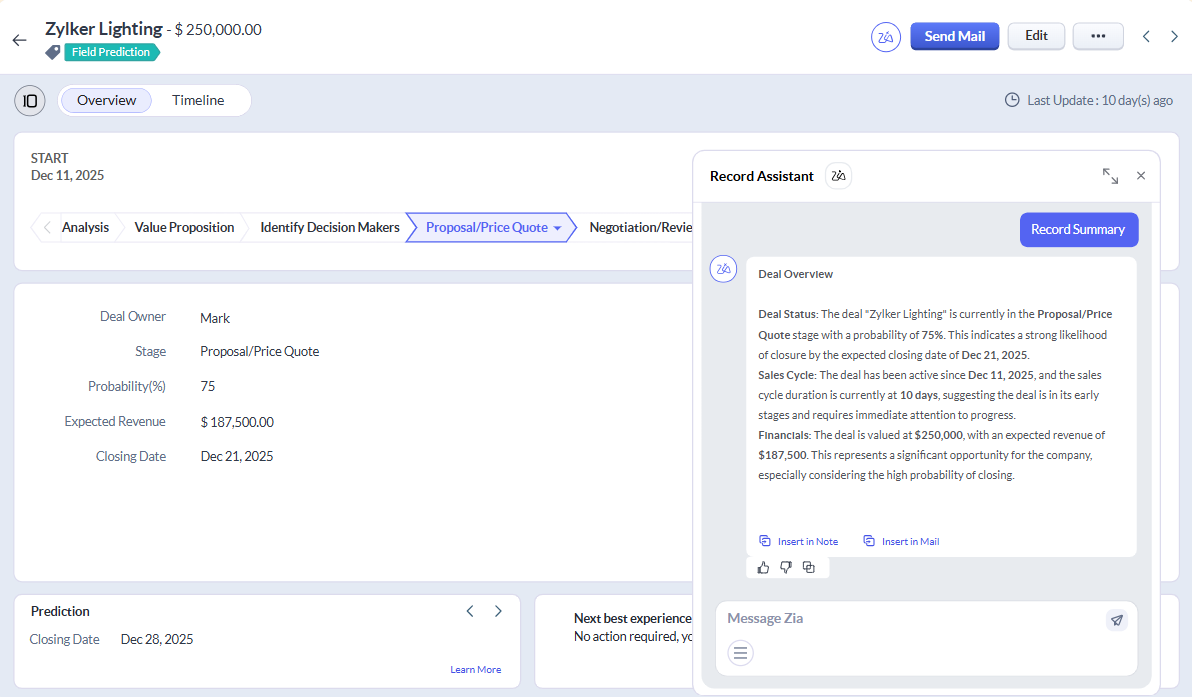Open the Learn More link
This screenshot has width=1192, height=697.
(x=476, y=670)
